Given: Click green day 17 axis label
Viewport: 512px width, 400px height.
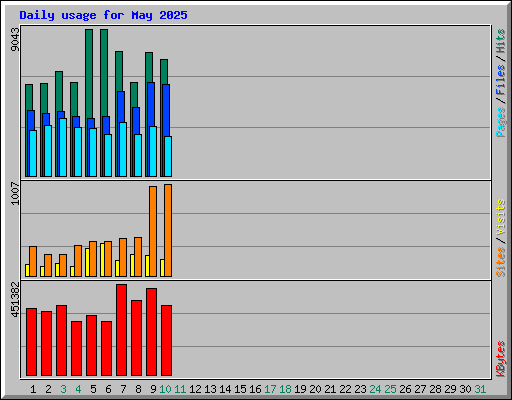Looking at the screenshot, I should click(x=270, y=389).
